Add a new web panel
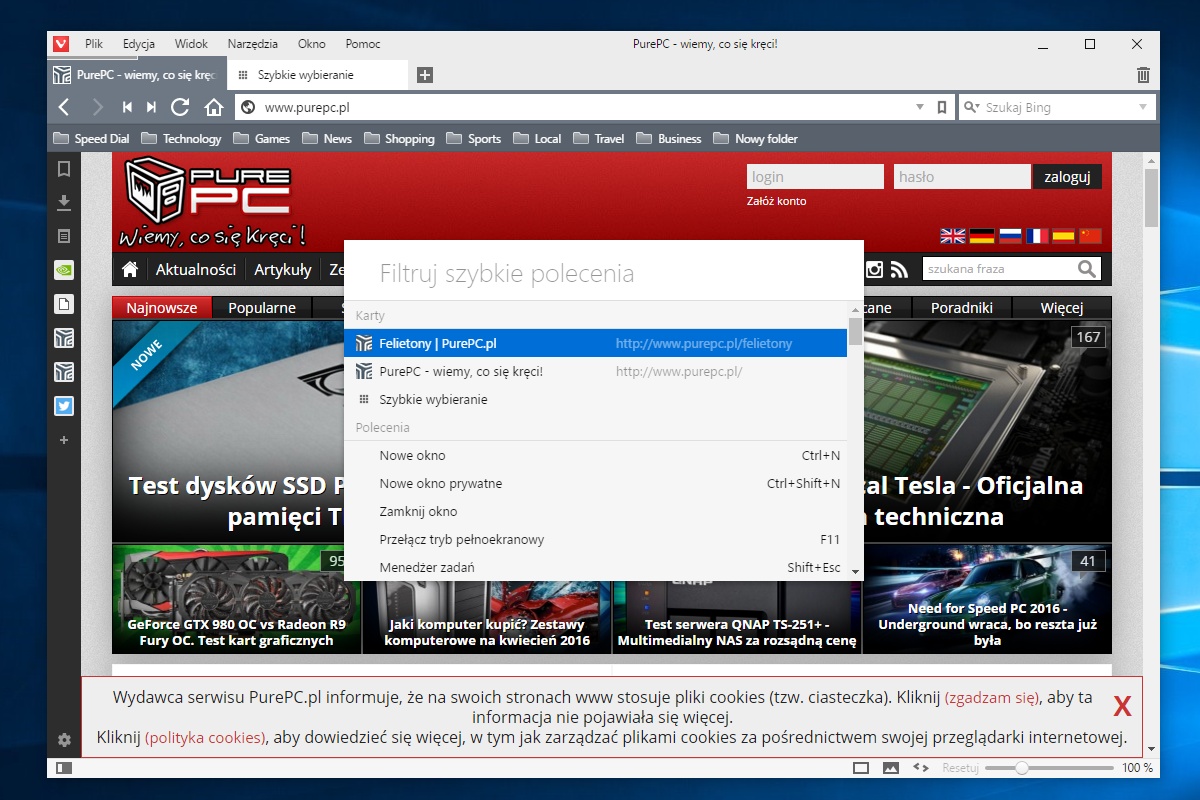Screen dimensions: 1200x800 [x=64, y=440]
